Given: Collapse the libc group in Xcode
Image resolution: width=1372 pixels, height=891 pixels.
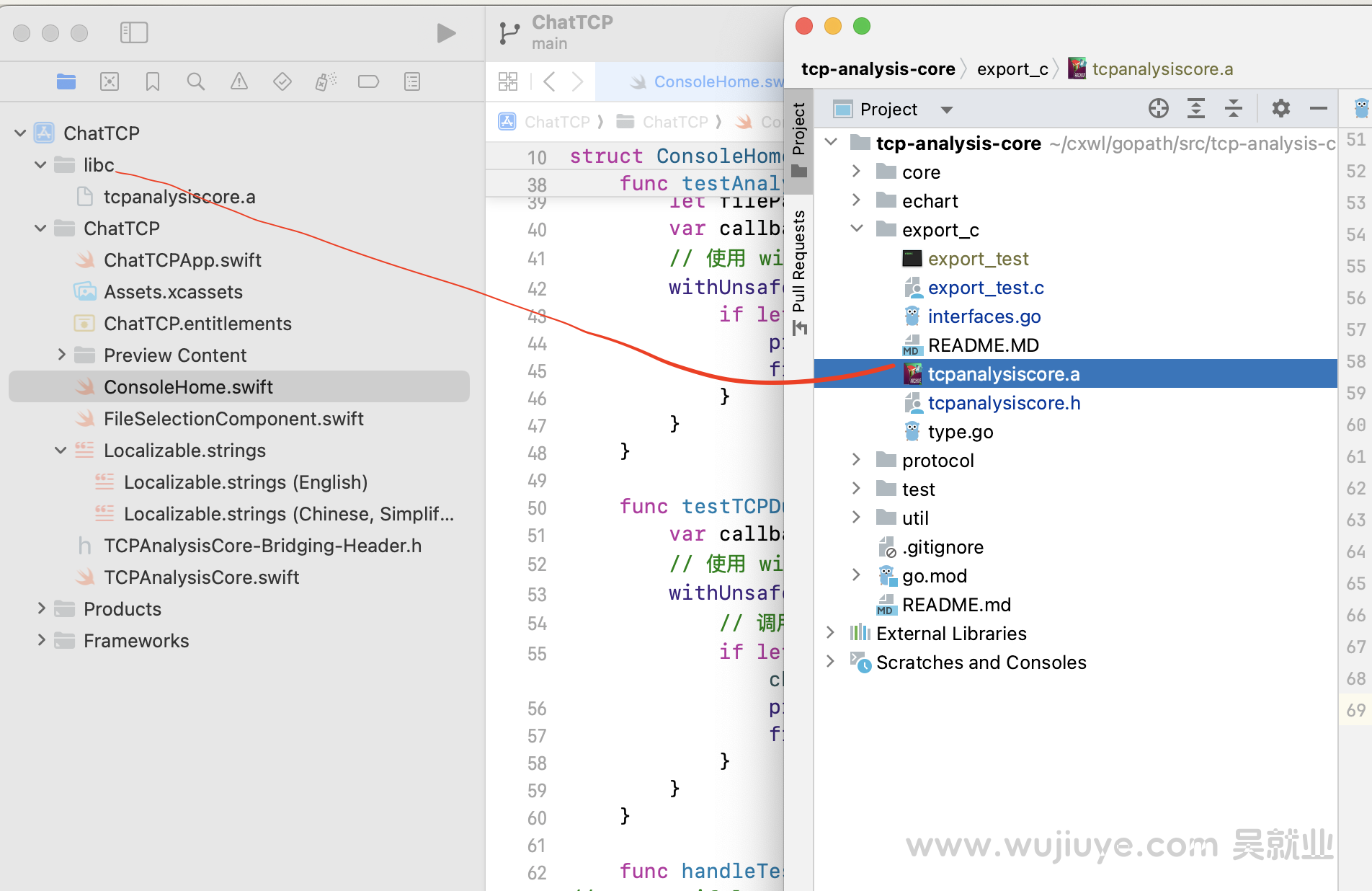Looking at the screenshot, I should [40, 164].
